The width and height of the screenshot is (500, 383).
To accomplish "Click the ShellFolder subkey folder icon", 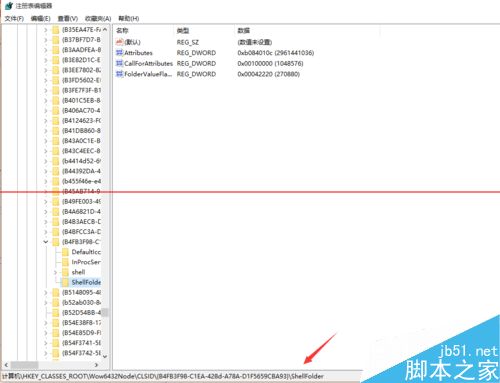I will pyautogui.click(x=65, y=282).
